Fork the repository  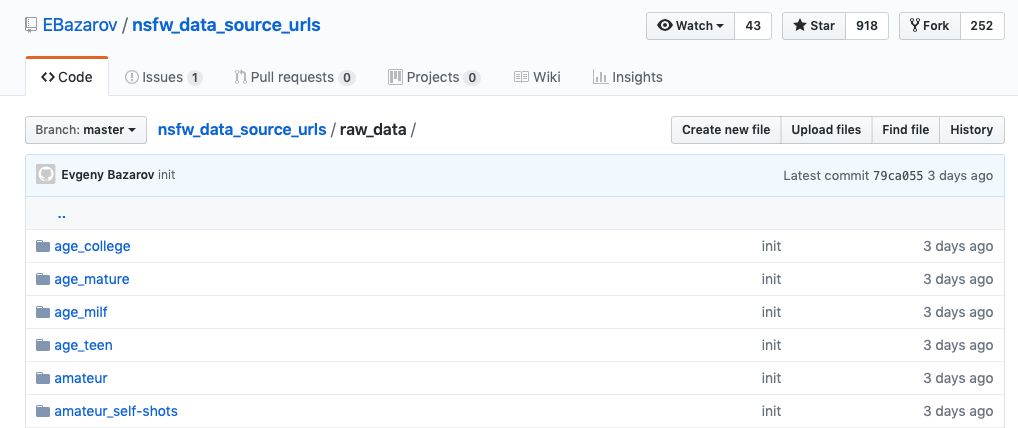[930, 26]
